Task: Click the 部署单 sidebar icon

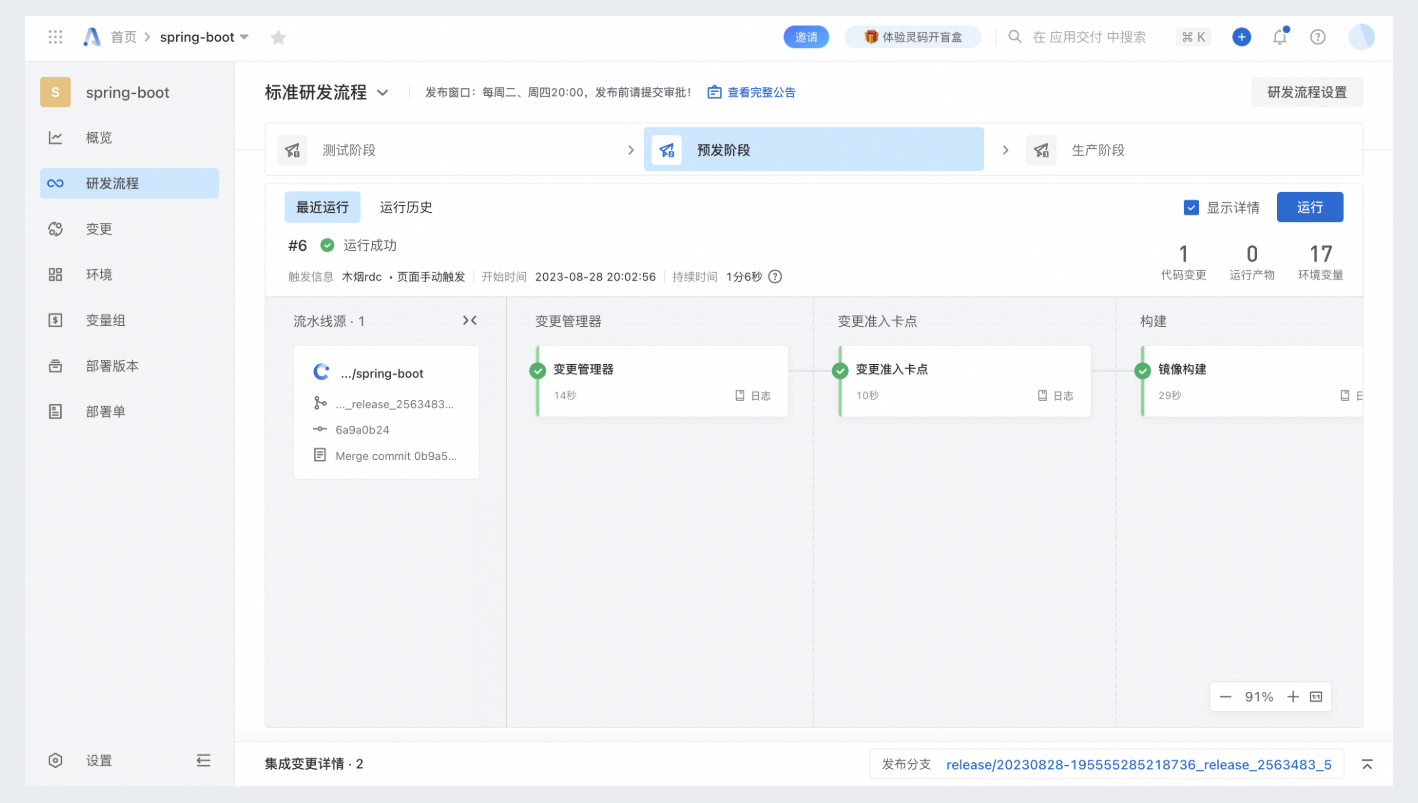Action: 56,411
